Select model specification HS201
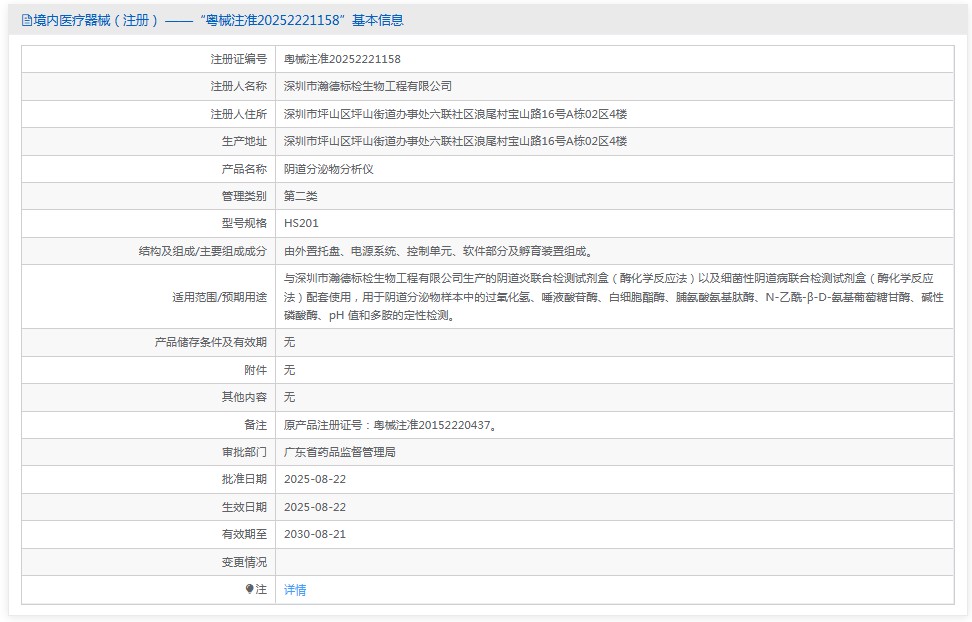The width and height of the screenshot is (972, 622). point(301,223)
